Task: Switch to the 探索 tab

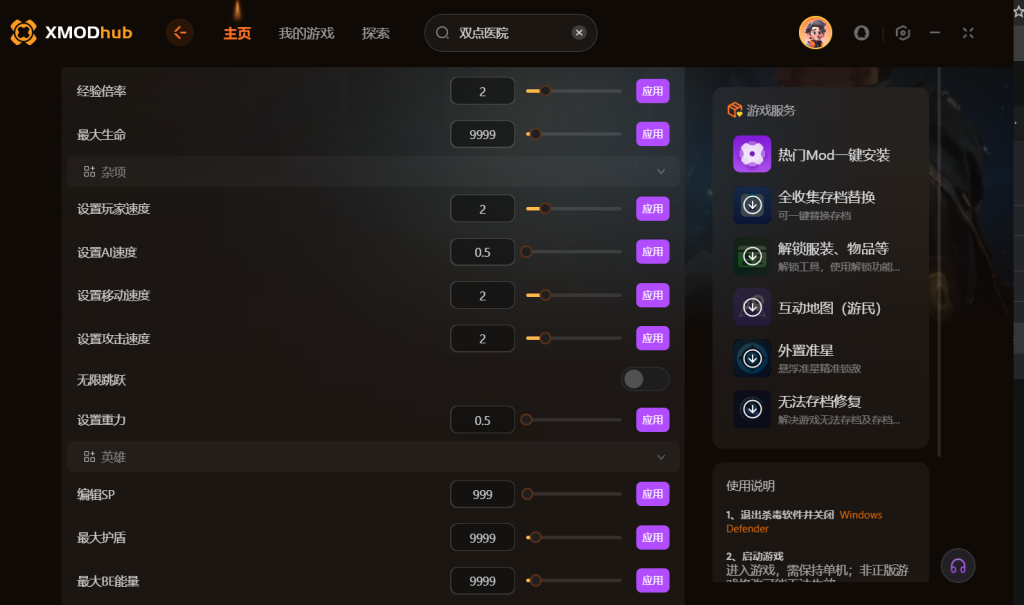Action: point(376,33)
